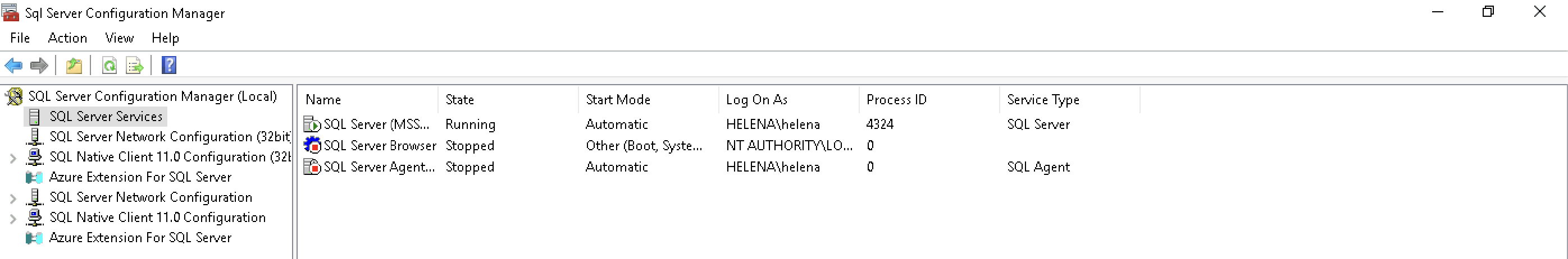Open the File menu
The image size is (1568, 259).
coord(20,38)
